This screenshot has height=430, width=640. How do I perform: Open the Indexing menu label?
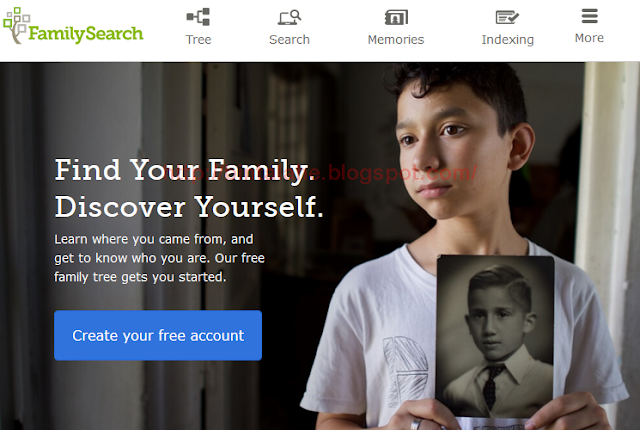(x=507, y=40)
